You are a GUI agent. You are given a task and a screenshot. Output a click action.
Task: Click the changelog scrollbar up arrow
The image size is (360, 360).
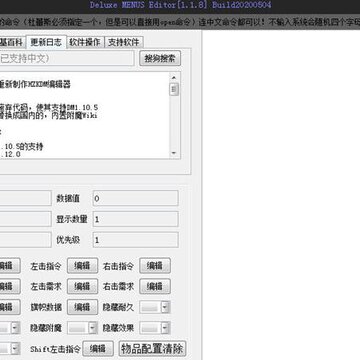point(174,77)
